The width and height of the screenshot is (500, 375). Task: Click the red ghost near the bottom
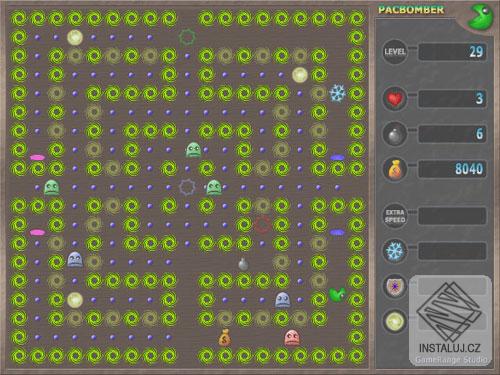292,338
